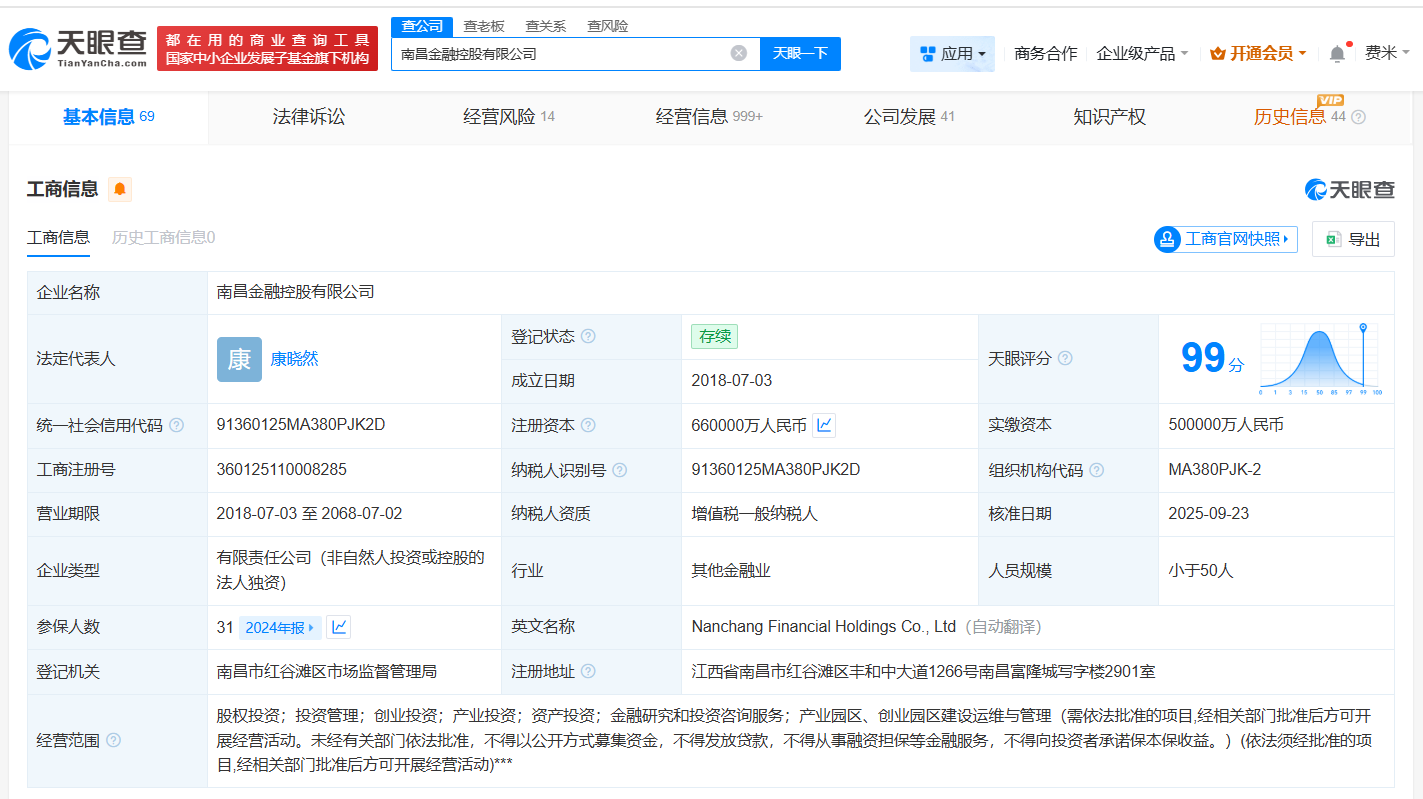Open legal representative 康晓然 profile link
This screenshot has height=799, width=1423.
coord(294,358)
